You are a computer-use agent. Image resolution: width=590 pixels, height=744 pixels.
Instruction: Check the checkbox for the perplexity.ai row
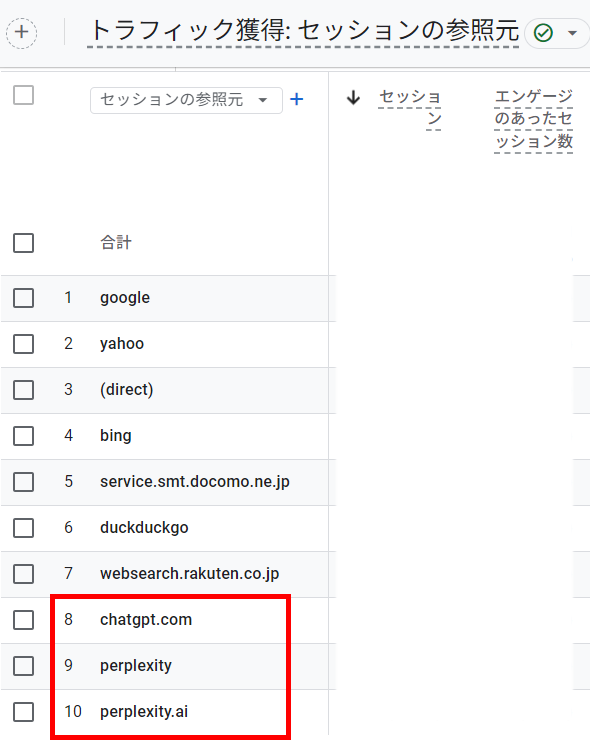click(23, 712)
